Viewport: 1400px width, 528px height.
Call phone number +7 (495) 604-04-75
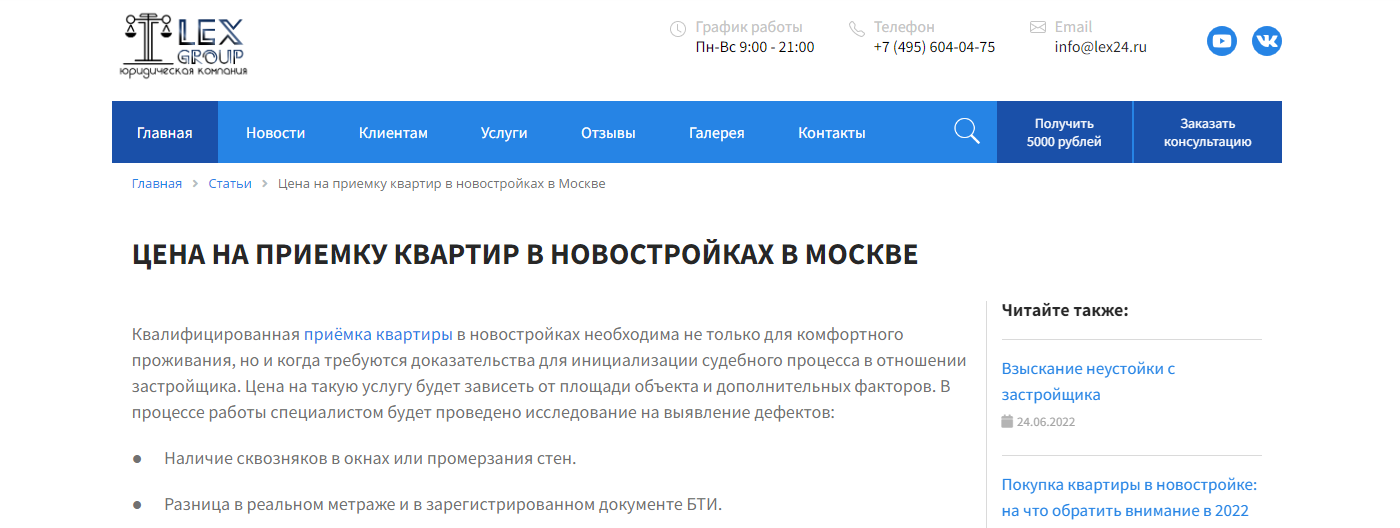tap(934, 47)
